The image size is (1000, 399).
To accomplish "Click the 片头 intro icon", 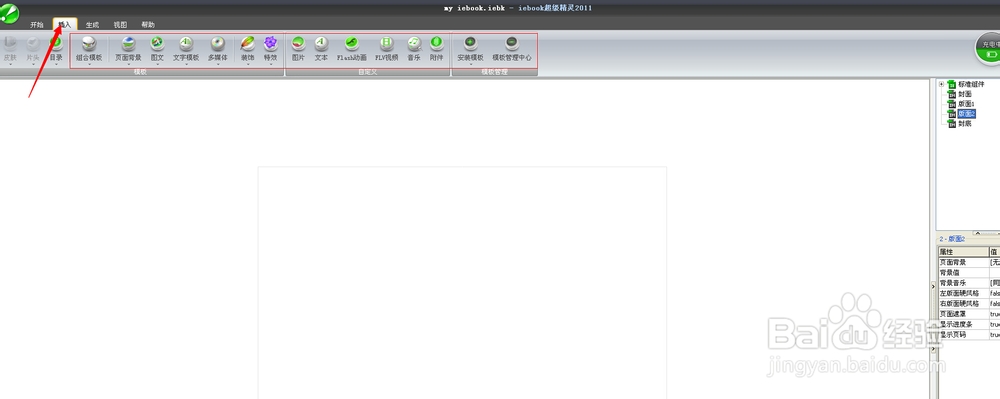I will point(33,43).
